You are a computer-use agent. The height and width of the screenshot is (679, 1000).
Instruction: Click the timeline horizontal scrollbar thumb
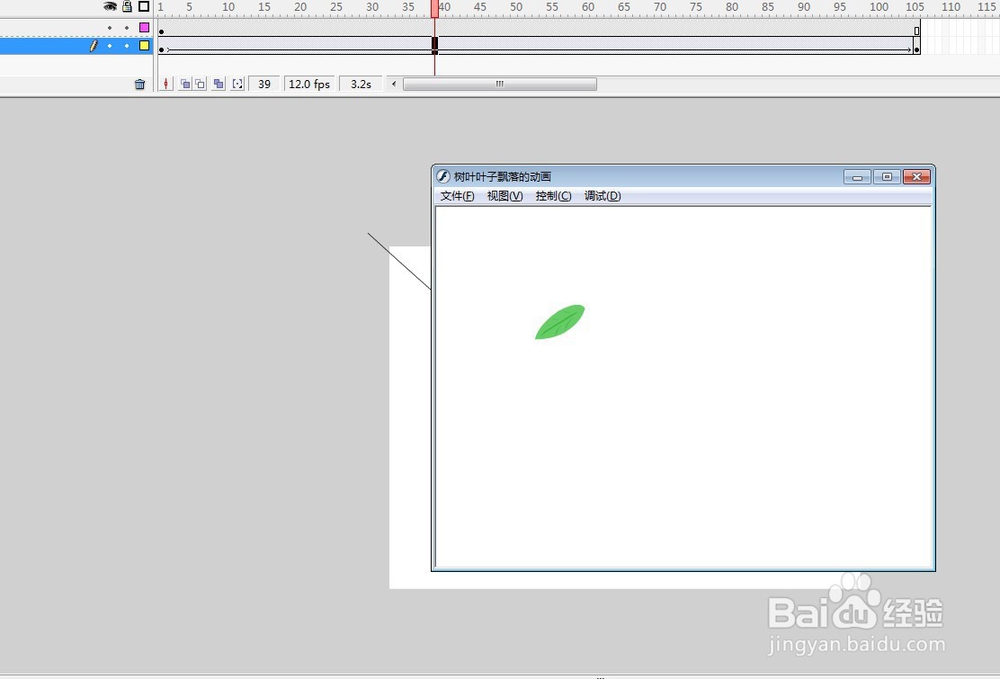[x=500, y=84]
